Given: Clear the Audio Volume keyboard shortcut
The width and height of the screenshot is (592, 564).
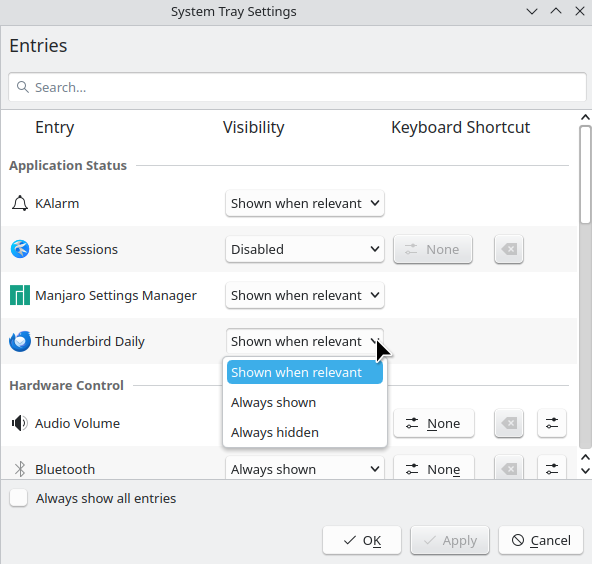Looking at the screenshot, I should (x=509, y=423).
